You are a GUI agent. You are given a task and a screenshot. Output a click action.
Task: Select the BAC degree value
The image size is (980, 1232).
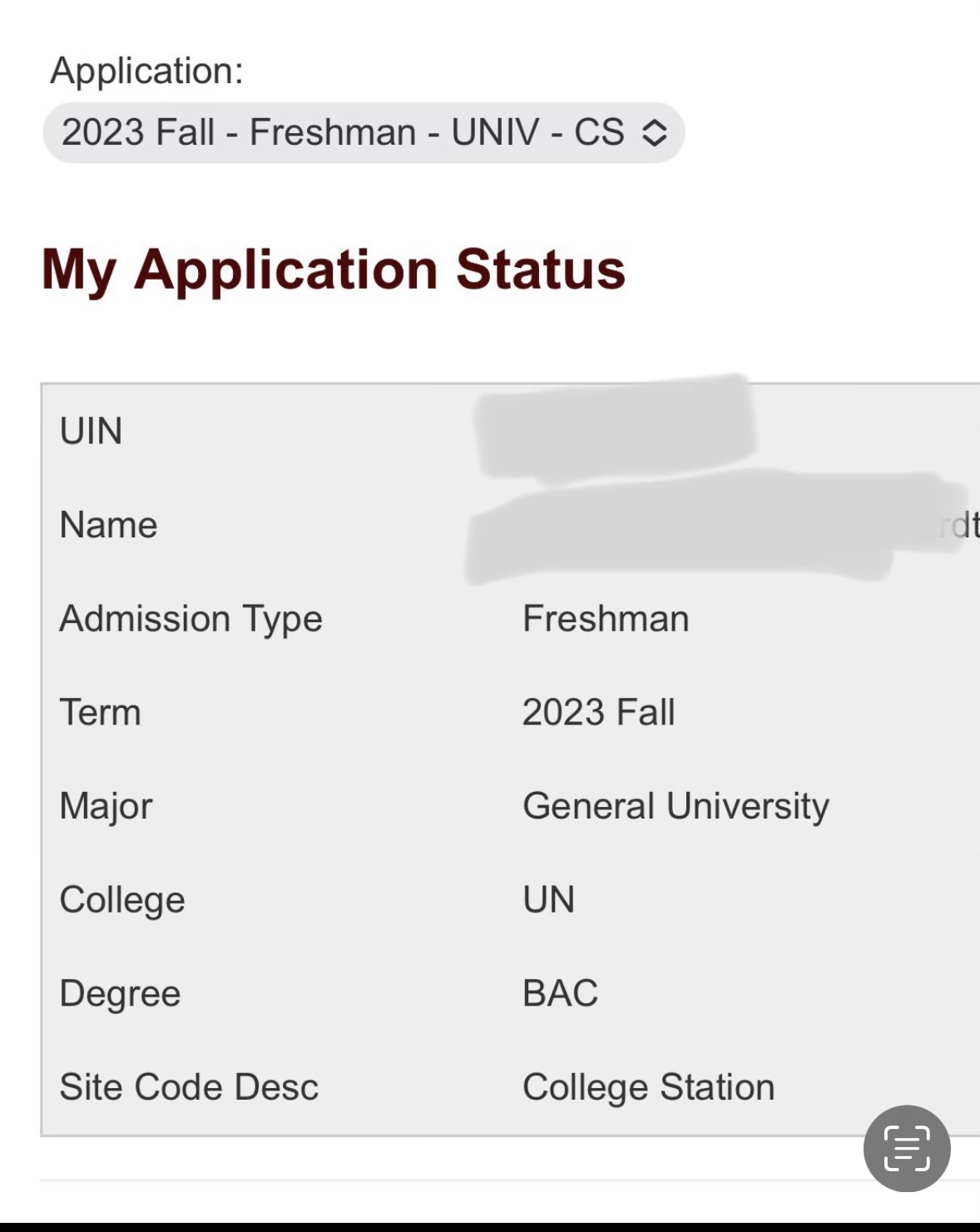(561, 993)
